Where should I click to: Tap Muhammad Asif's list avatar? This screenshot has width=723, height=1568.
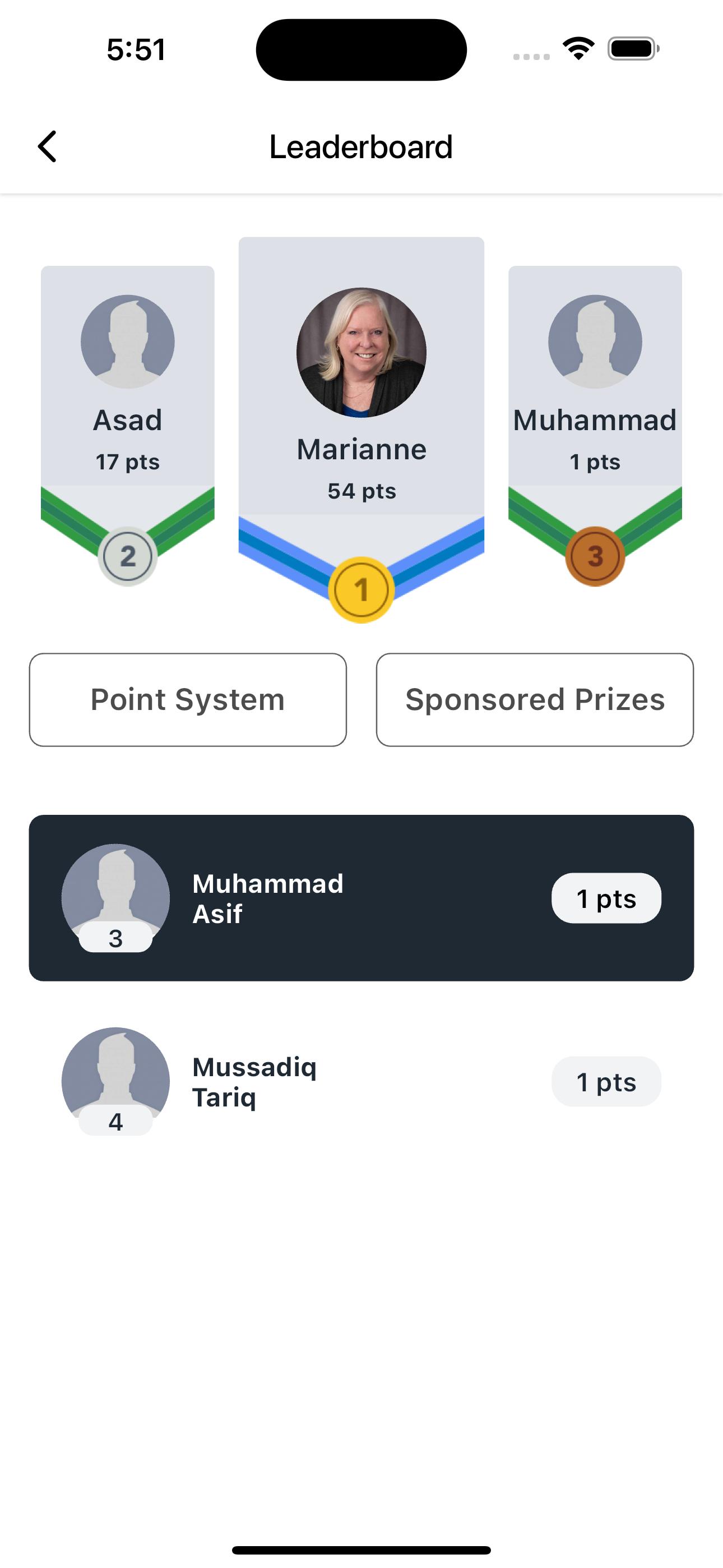click(x=115, y=889)
